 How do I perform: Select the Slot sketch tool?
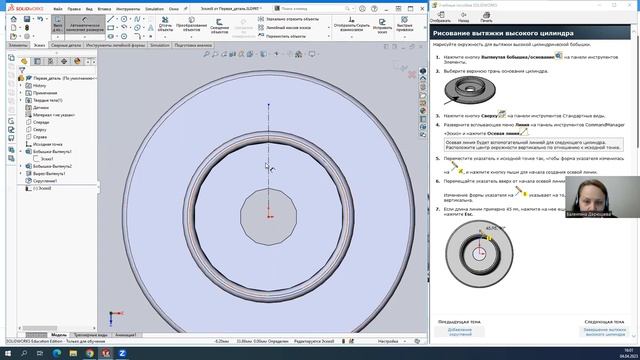[111, 36]
